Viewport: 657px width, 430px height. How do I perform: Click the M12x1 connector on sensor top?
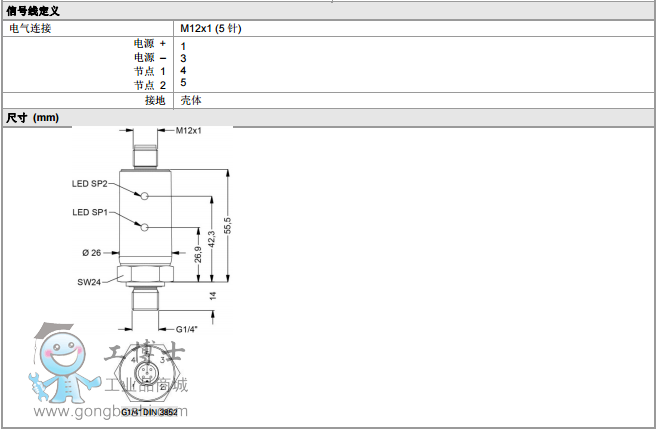coord(145,155)
